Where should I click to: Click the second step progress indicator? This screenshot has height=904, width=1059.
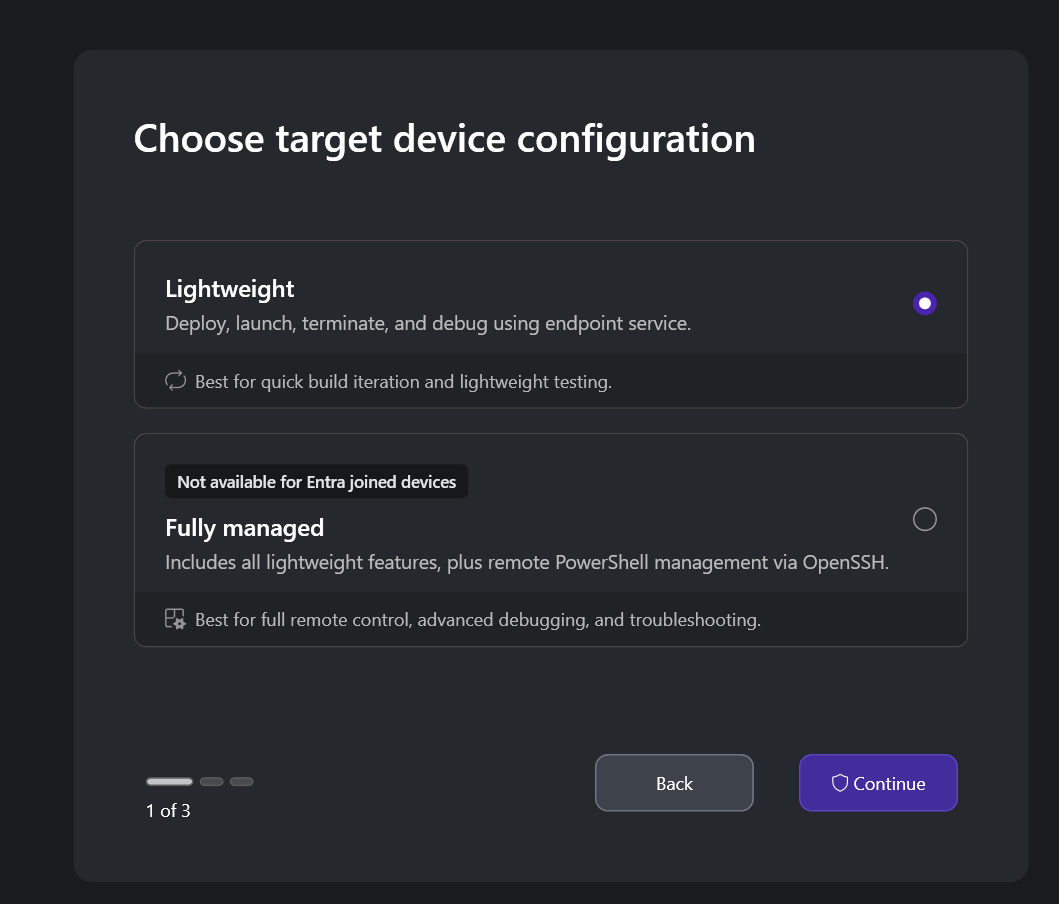[211, 782]
